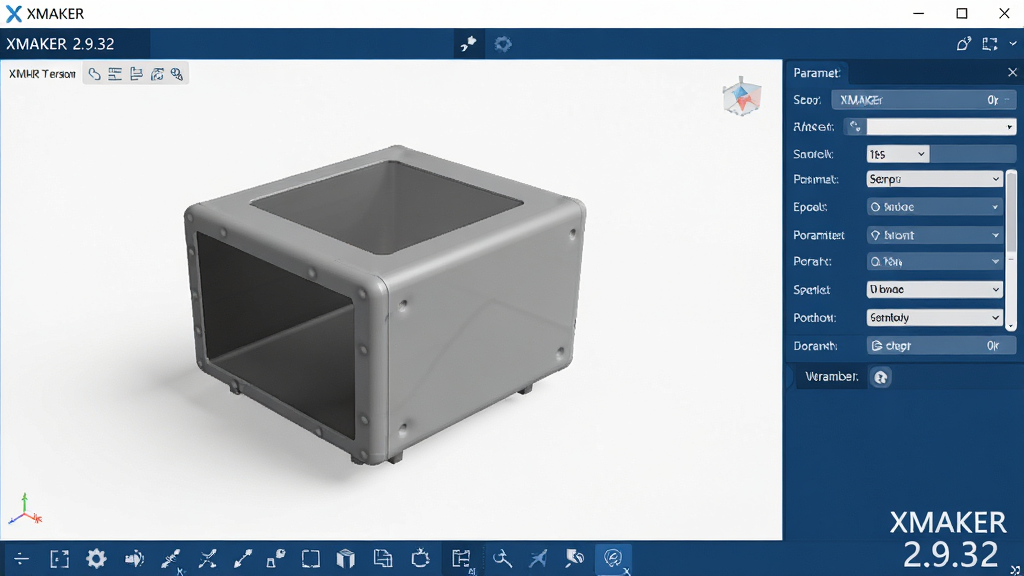
Task: Click the slider bar beside 1ts dropdown
Action: click(x=972, y=154)
